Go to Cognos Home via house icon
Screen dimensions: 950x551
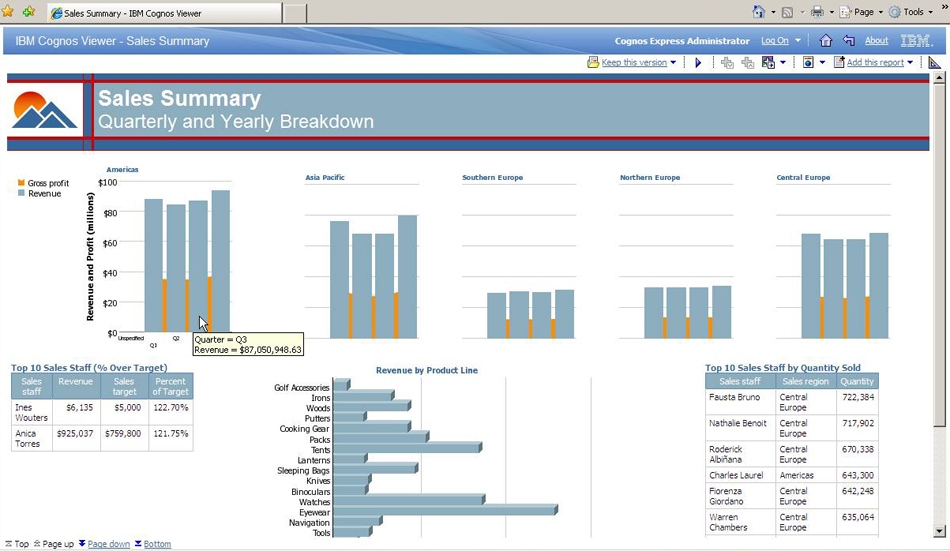click(x=825, y=41)
